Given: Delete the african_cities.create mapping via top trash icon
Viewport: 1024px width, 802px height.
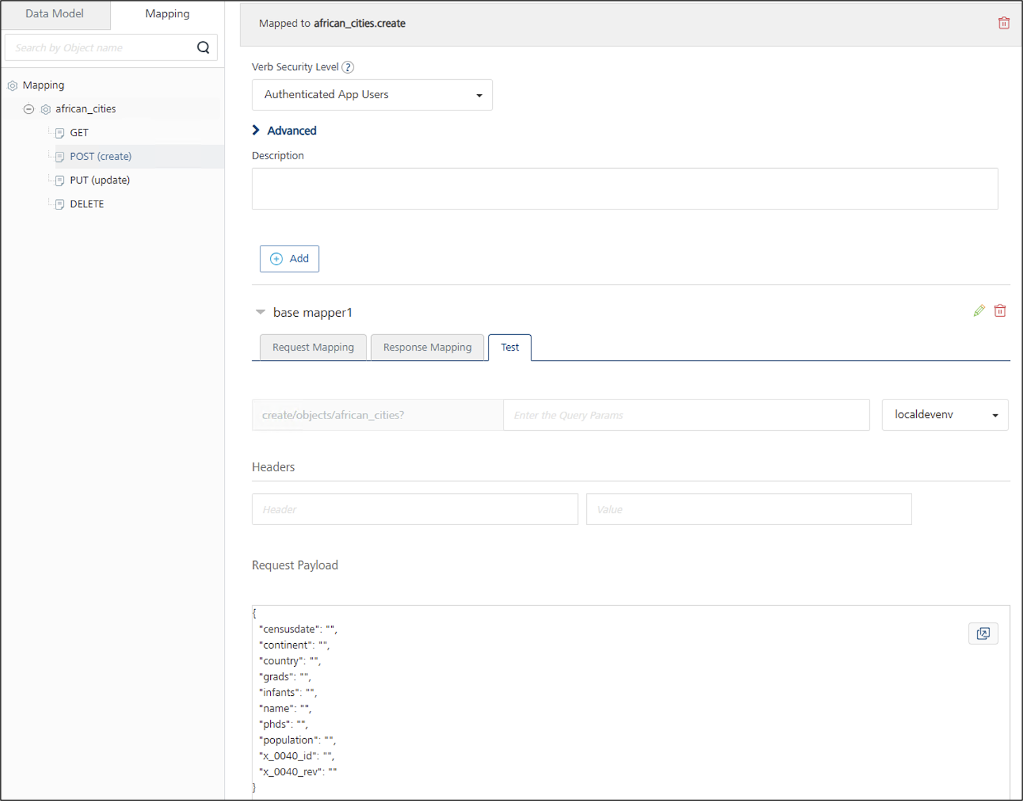Looking at the screenshot, I should [x=1003, y=23].
